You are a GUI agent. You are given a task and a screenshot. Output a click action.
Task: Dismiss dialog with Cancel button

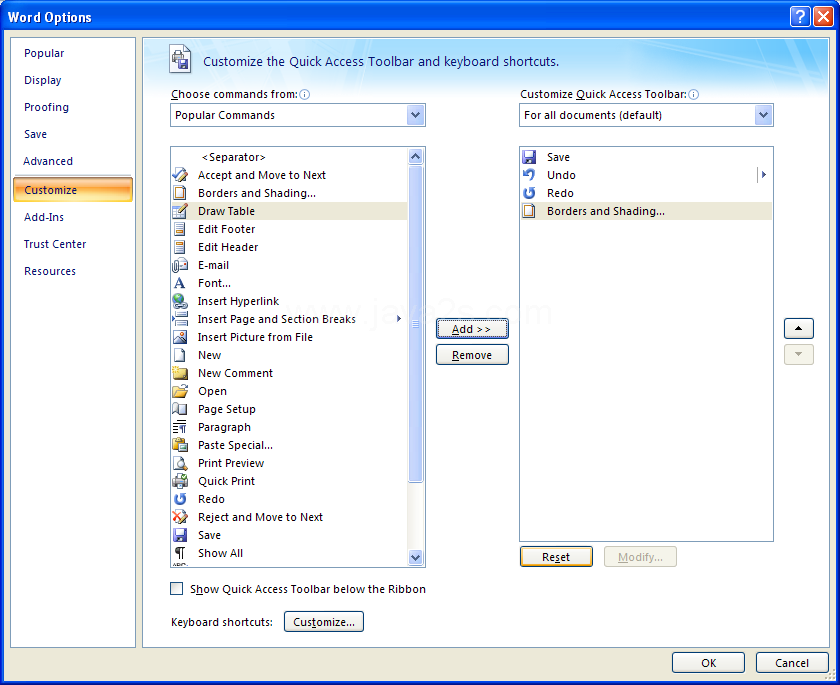pos(792,663)
